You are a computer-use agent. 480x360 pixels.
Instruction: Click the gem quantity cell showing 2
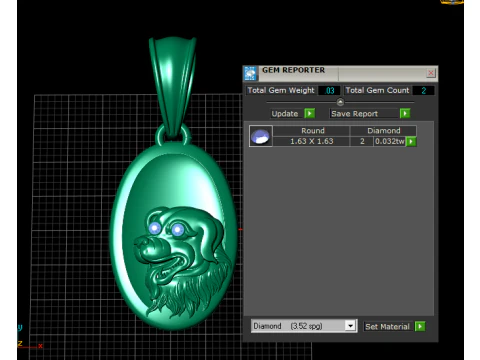click(x=362, y=141)
